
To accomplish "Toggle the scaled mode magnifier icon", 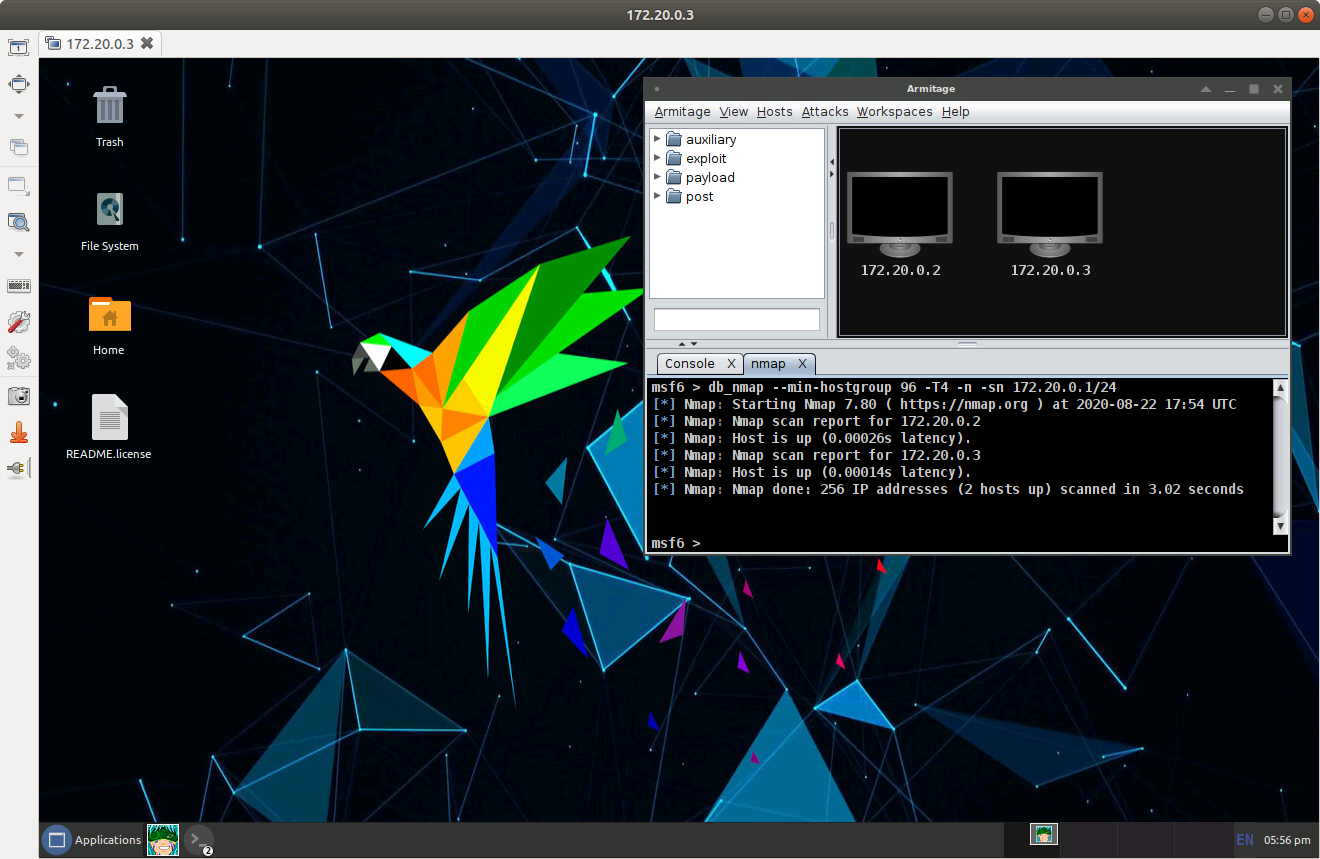I will [18, 222].
